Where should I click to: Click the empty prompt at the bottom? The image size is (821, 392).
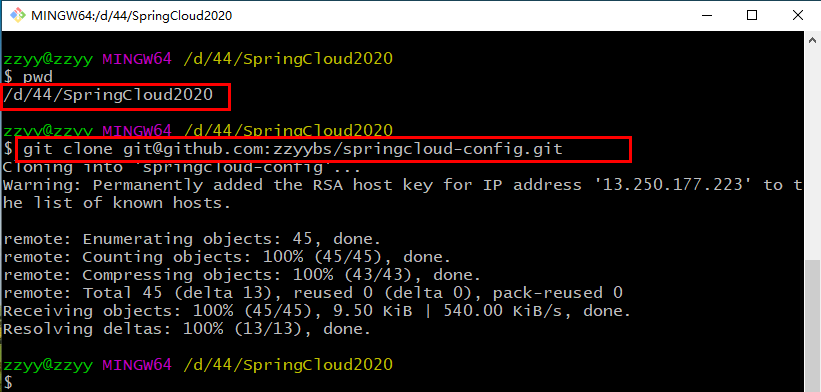(8, 382)
